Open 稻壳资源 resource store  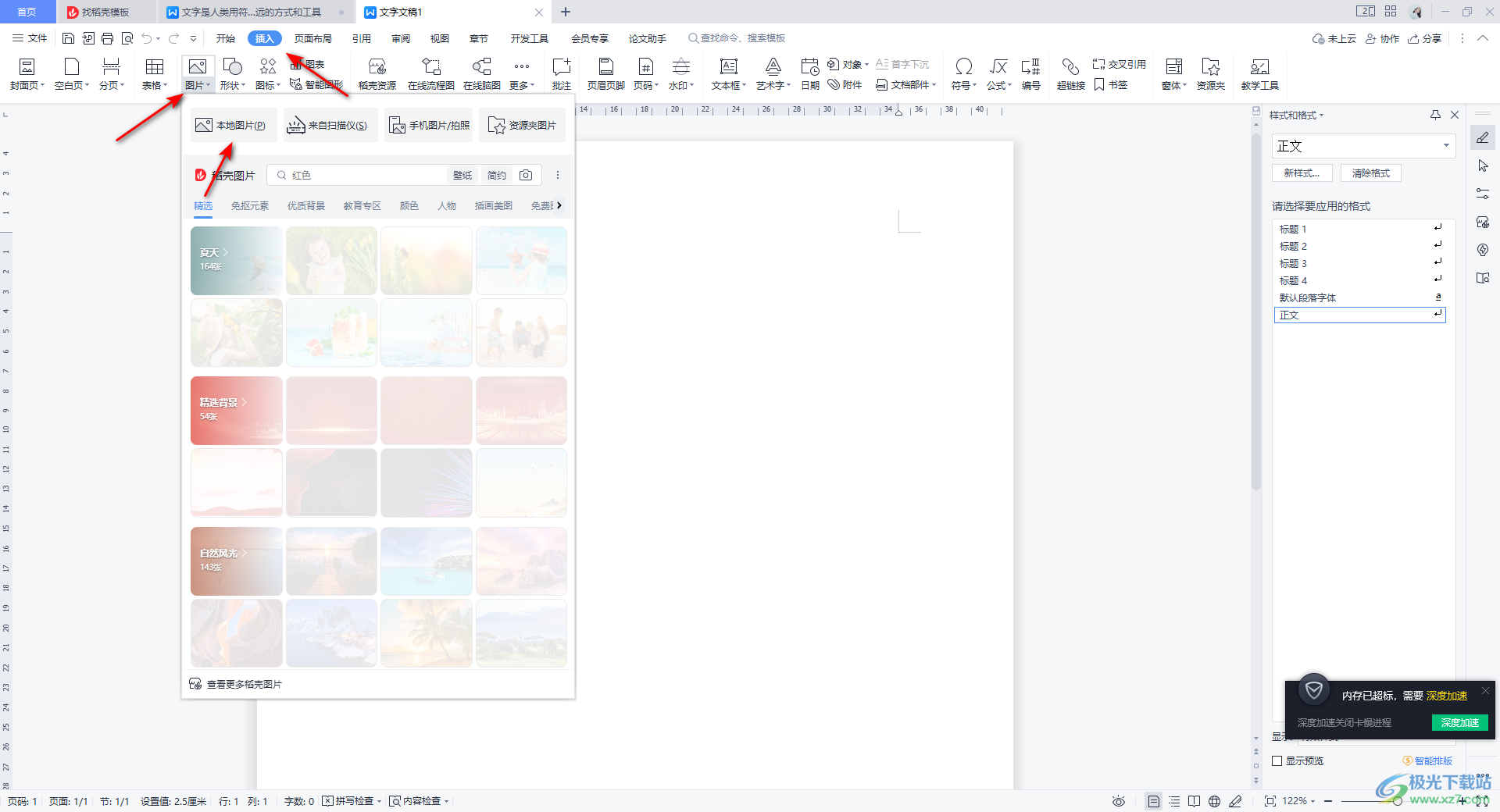[x=377, y=75]
